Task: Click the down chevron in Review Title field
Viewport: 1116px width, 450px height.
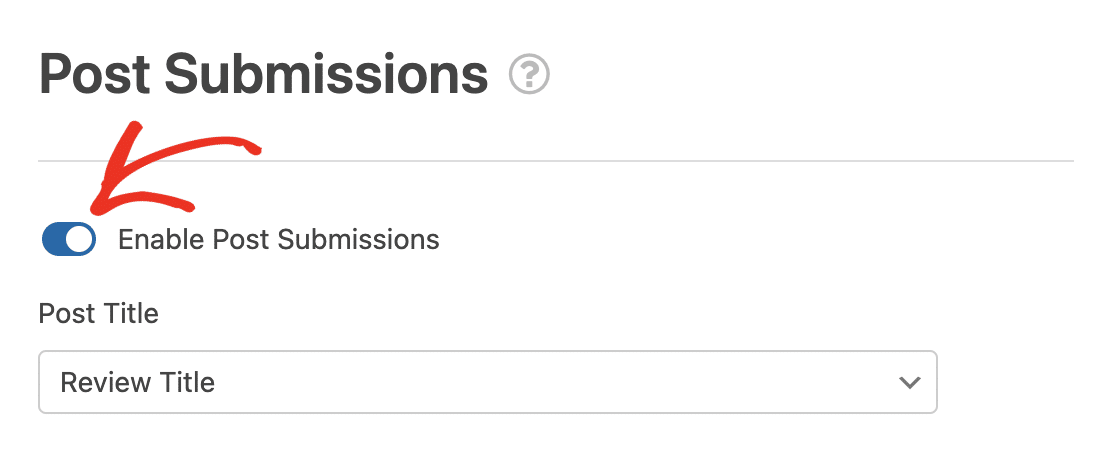Action: (910, 382)
